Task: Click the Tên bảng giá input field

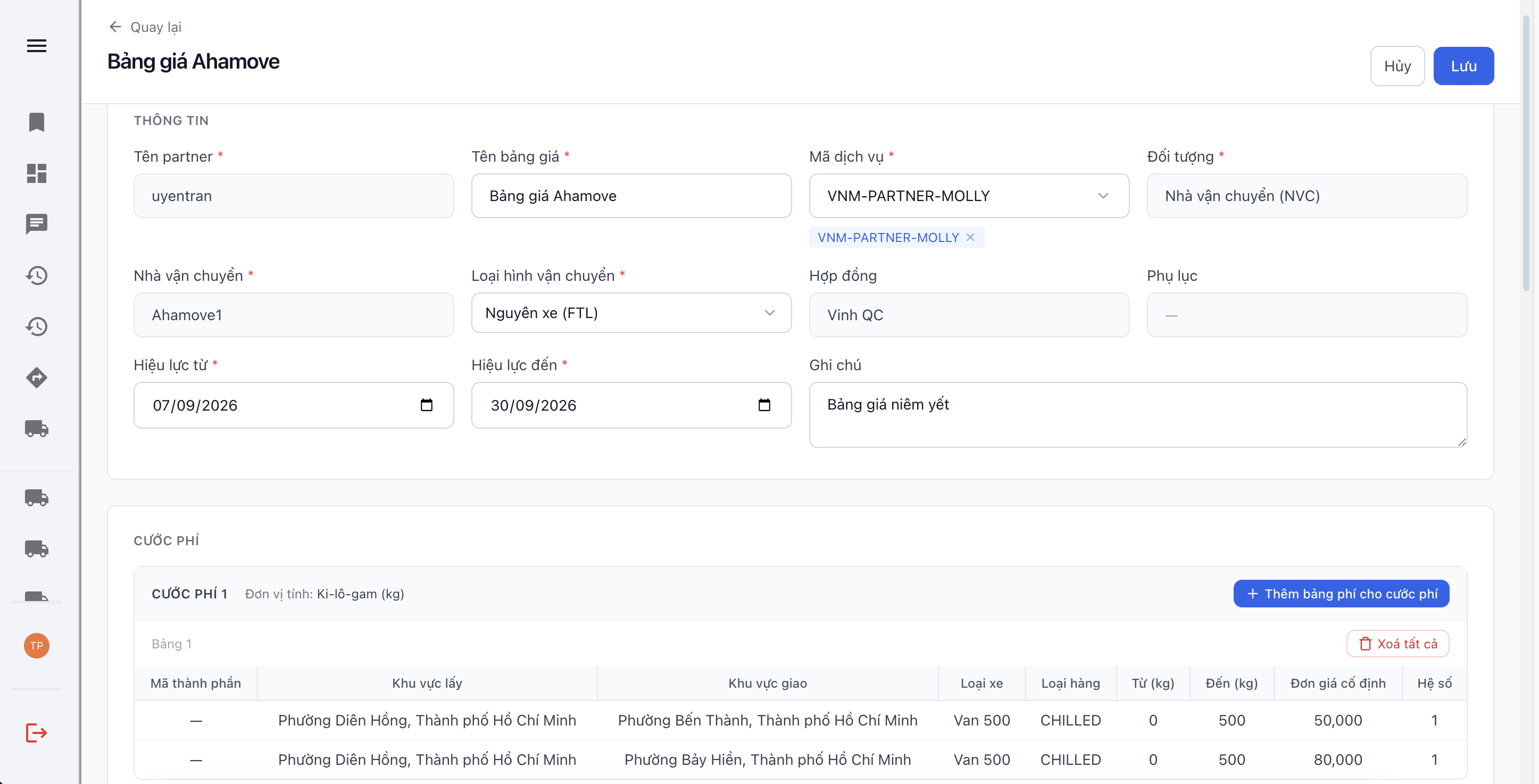Action: point(631,196)
